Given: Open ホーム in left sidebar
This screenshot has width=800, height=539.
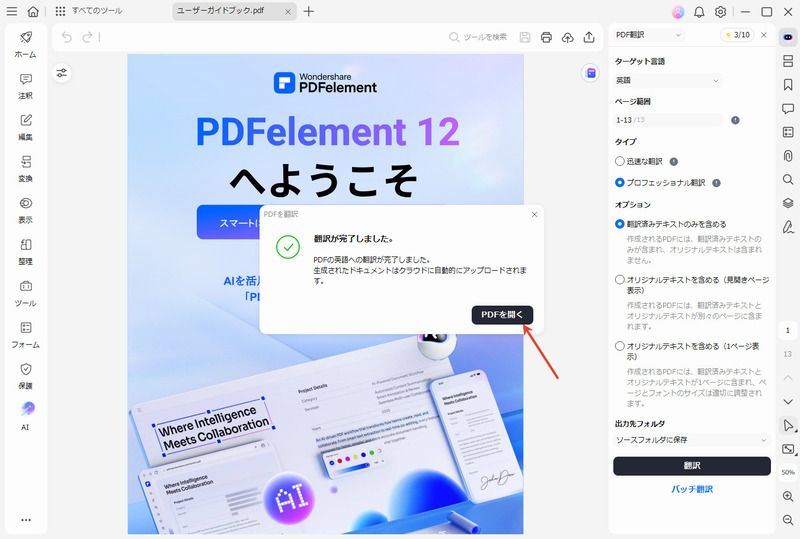Looking at the screenshot, I should (26, 44).
